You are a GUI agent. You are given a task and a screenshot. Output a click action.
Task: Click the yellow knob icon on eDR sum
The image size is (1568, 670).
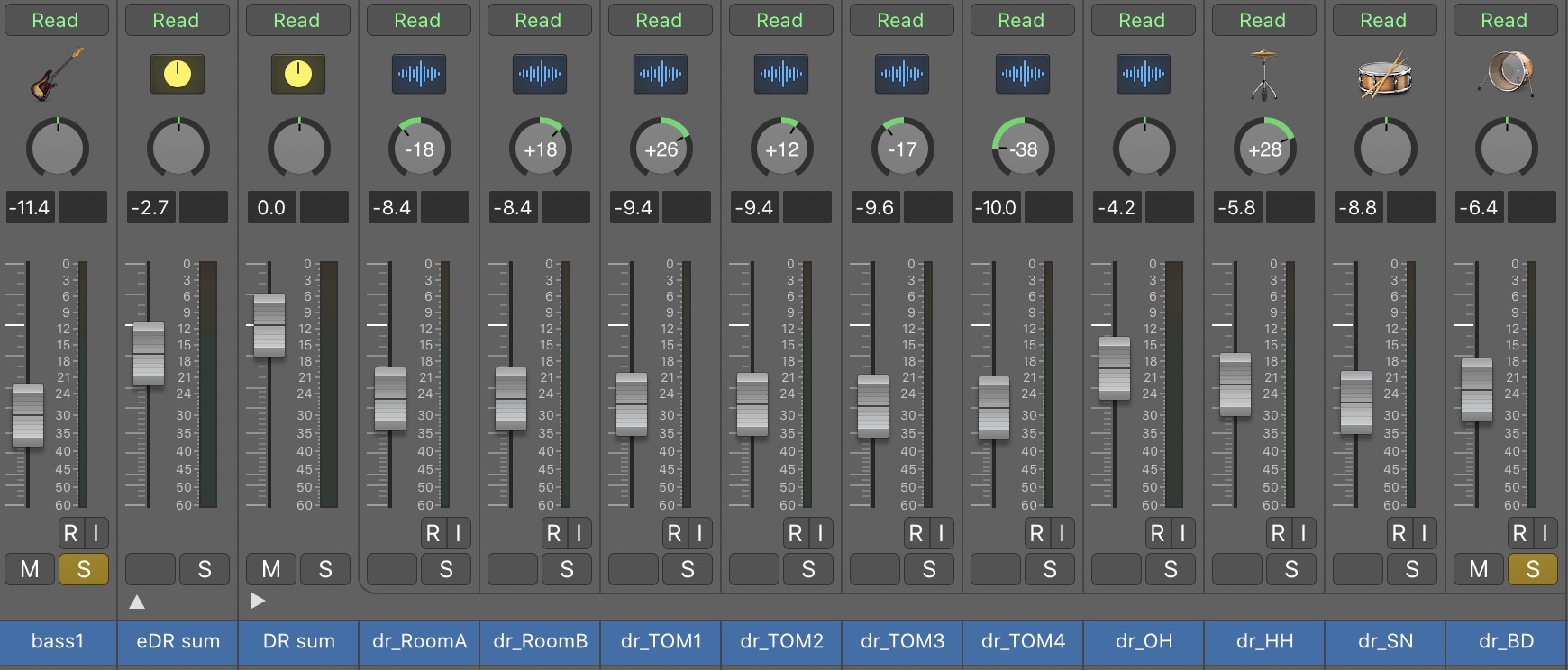[178, 74]
